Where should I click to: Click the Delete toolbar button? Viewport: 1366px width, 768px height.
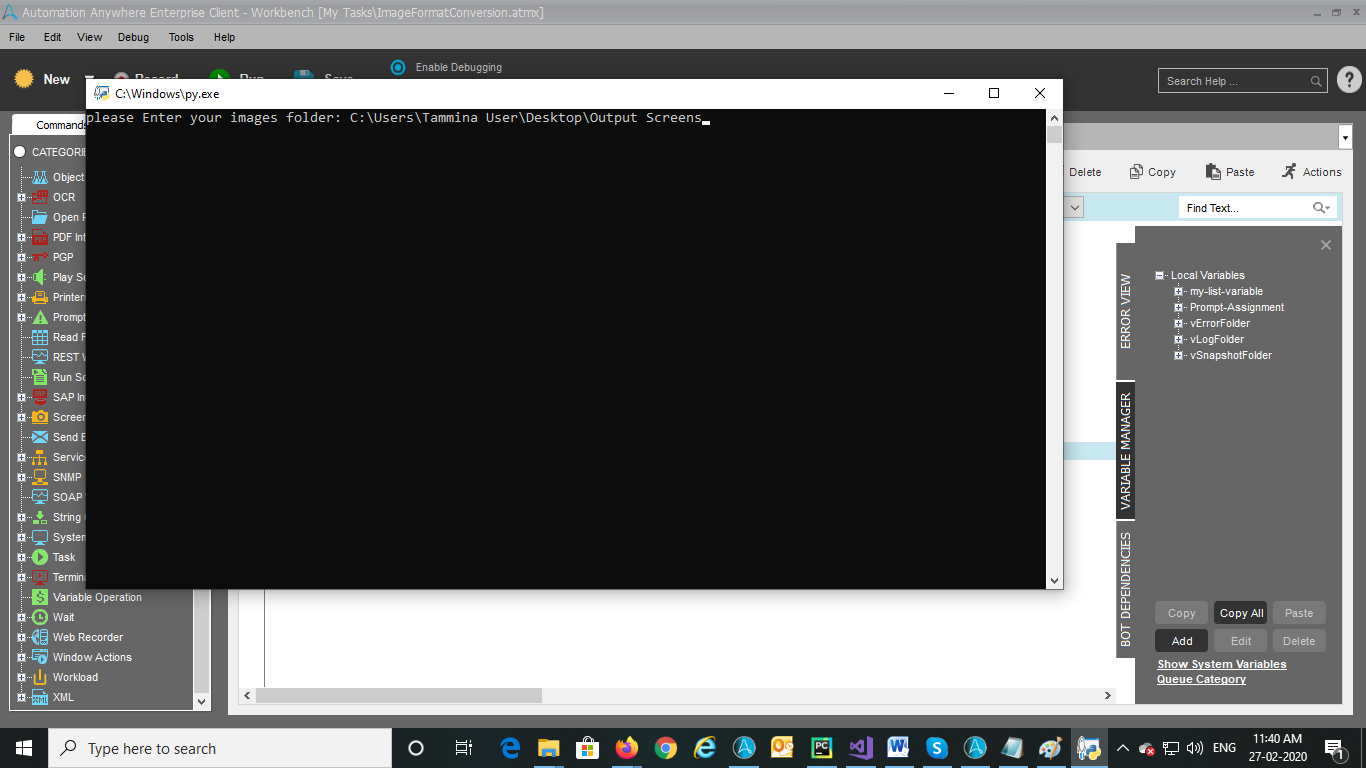[x=1083, y=172]
